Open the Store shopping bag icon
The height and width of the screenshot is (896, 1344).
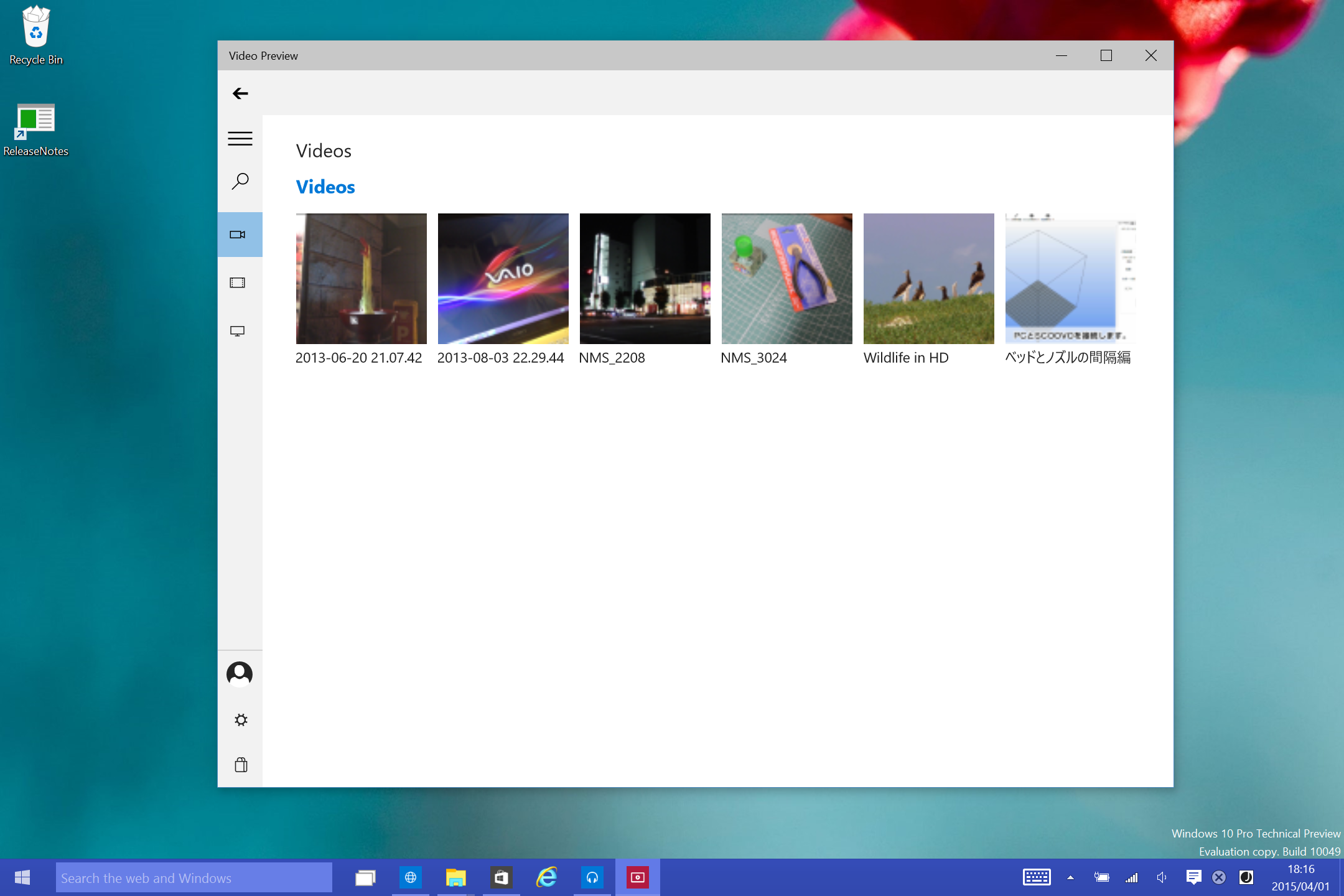point(241,765)
